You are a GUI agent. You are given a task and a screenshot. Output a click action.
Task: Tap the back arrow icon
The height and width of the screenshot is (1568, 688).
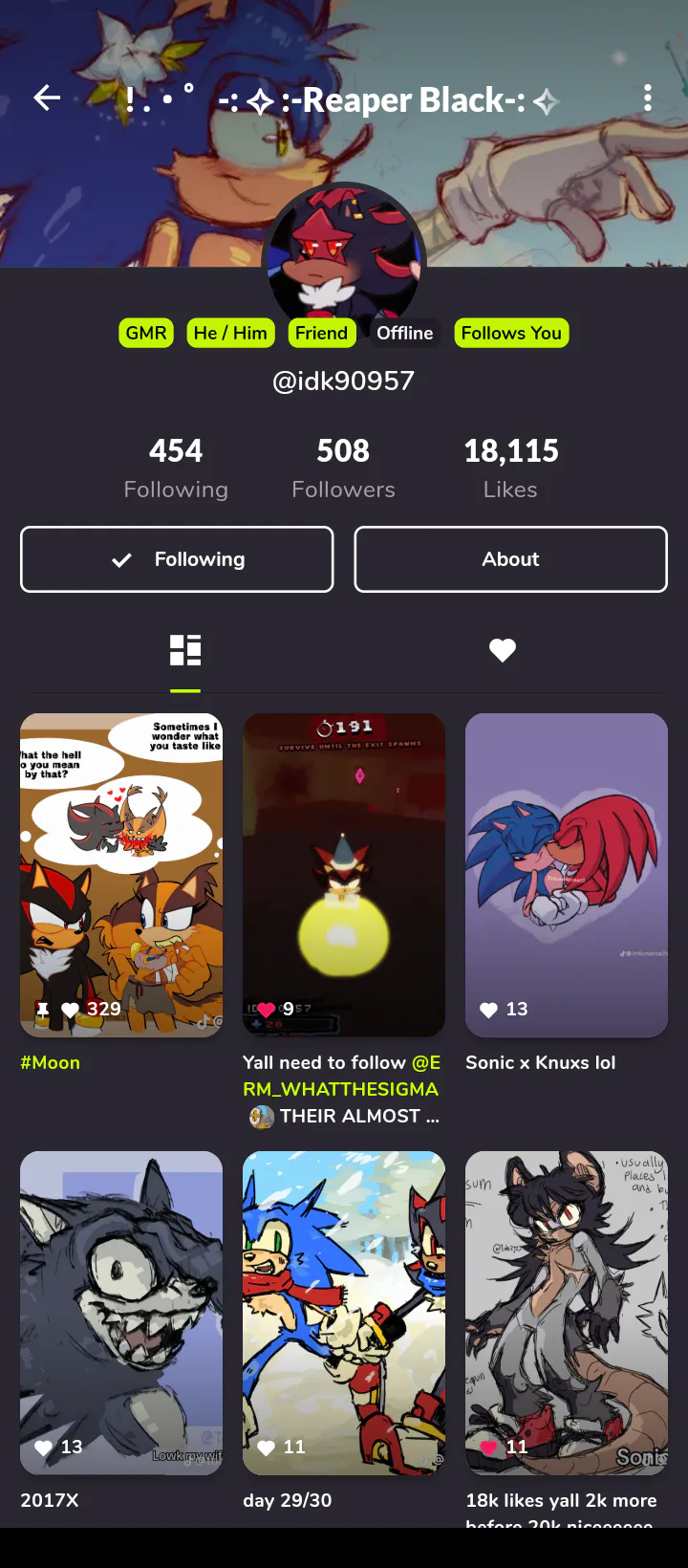pos(47,98)
